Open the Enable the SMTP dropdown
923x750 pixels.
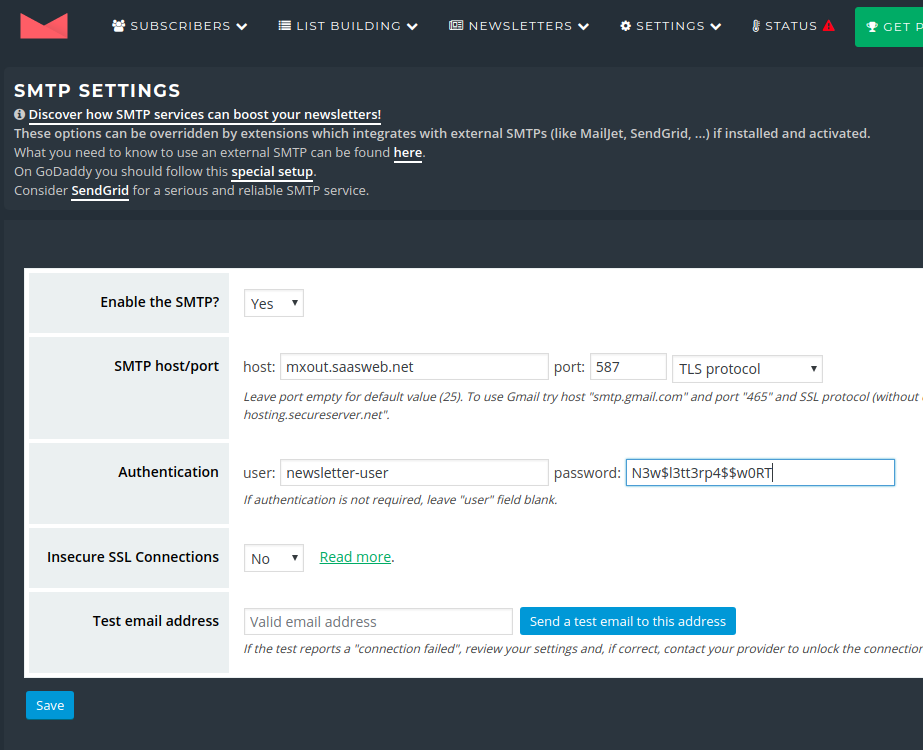(274, 303)
